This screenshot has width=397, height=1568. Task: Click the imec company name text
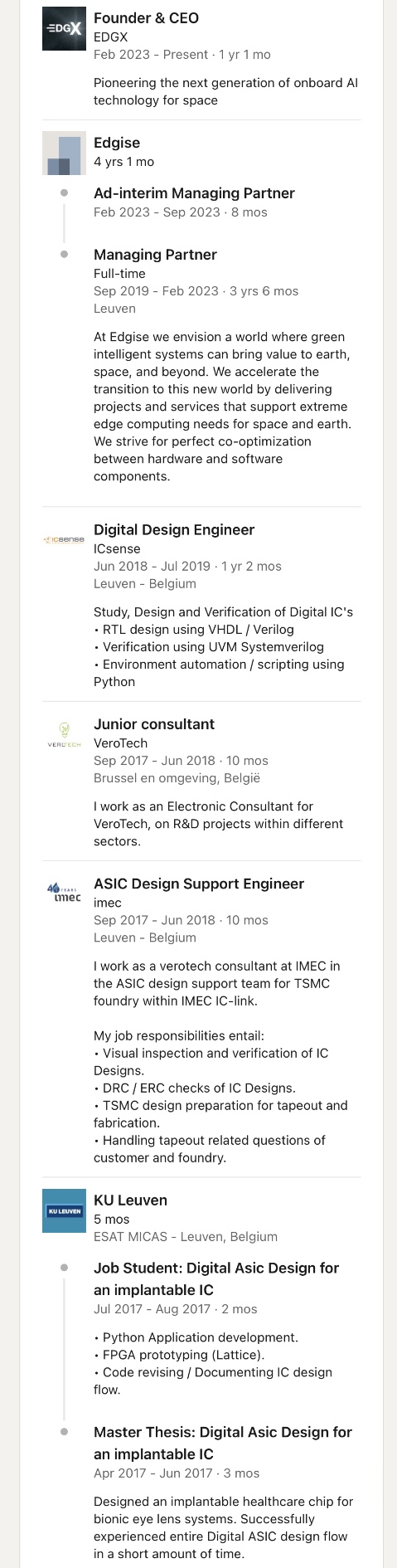click(x=108, y=903)
